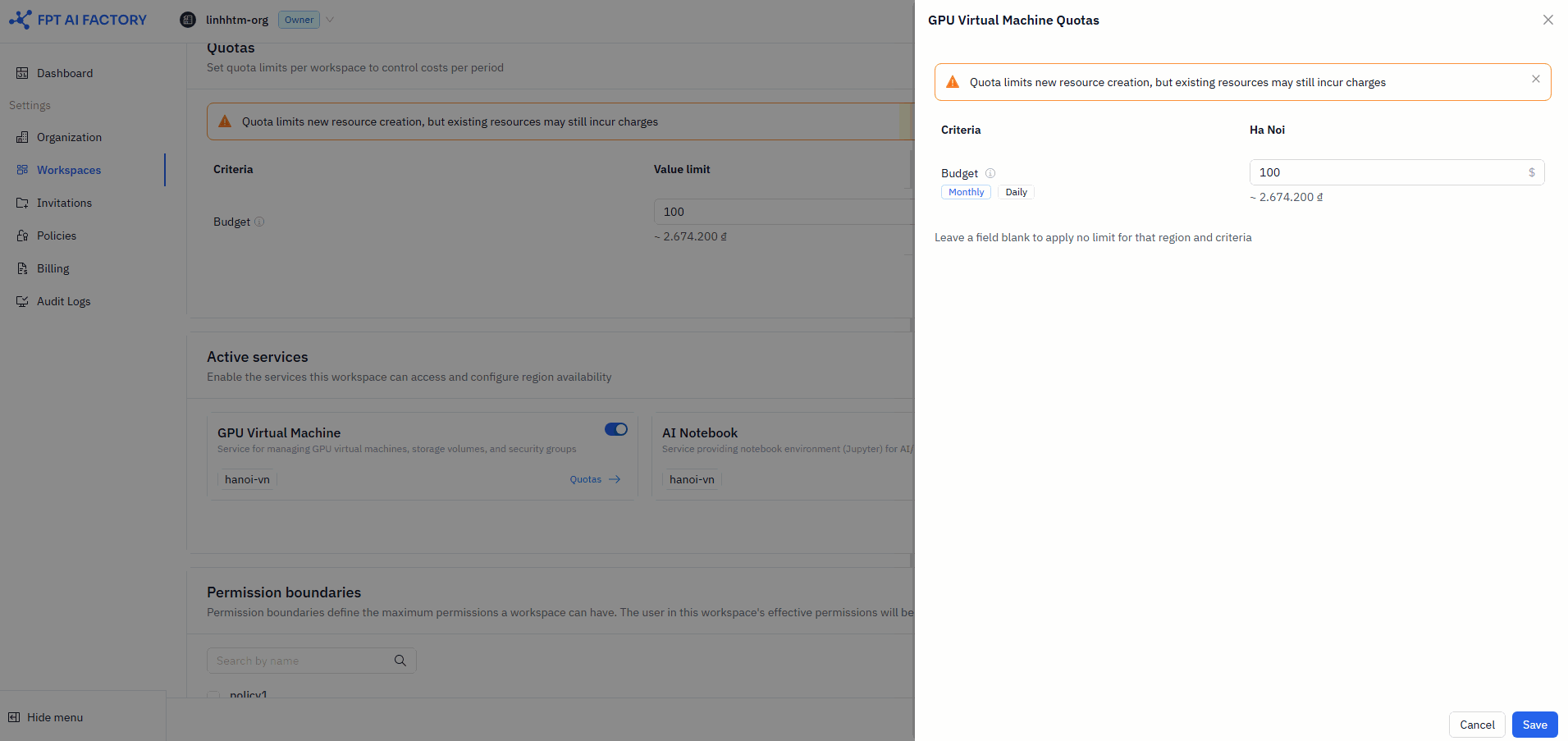1568x741 pixels.
Task: Click the background warning triangle icon
Action: (225, 121)
